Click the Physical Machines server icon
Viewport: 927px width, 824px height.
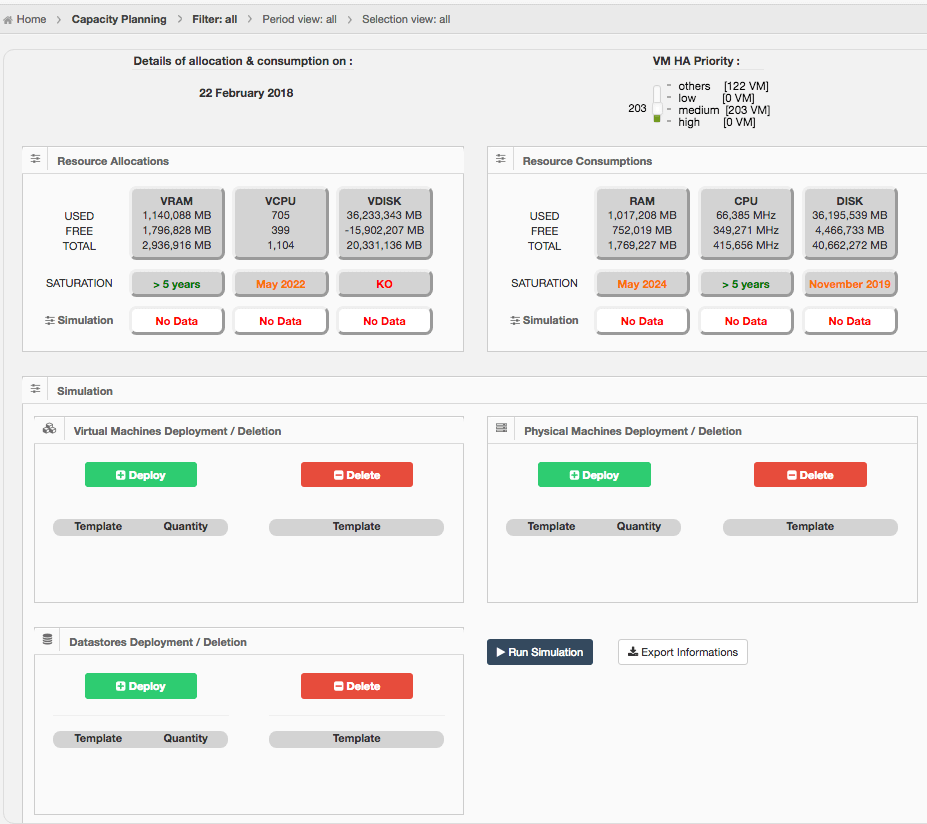click(502, 428)
